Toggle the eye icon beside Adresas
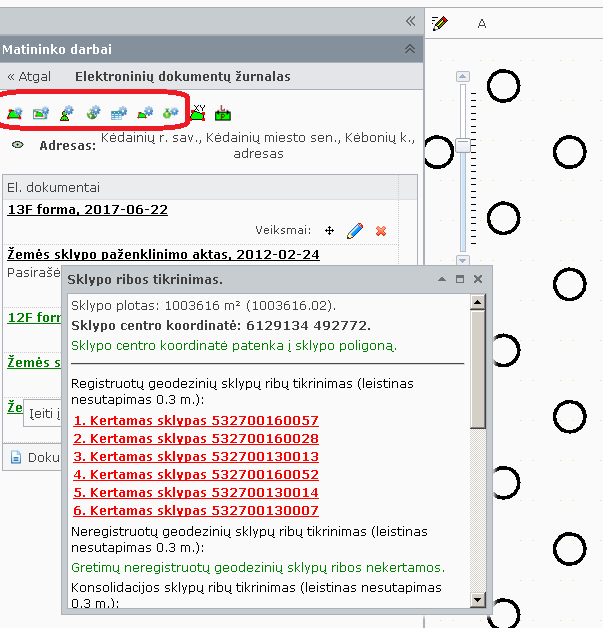The image size is (603, 628). [18, 145]
